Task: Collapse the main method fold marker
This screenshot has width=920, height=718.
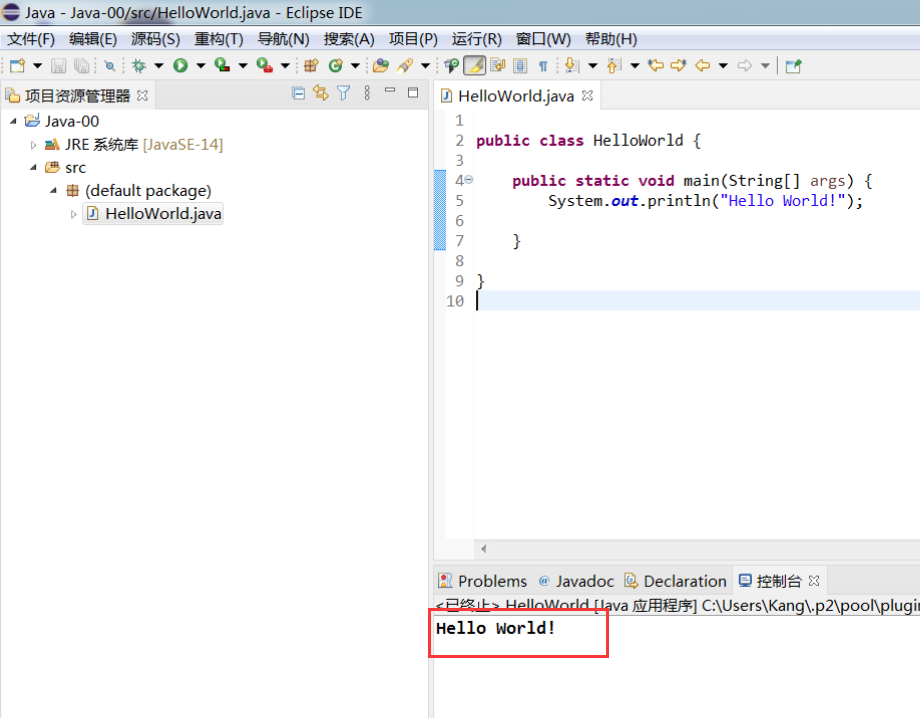Action: (x=469, y=180)
